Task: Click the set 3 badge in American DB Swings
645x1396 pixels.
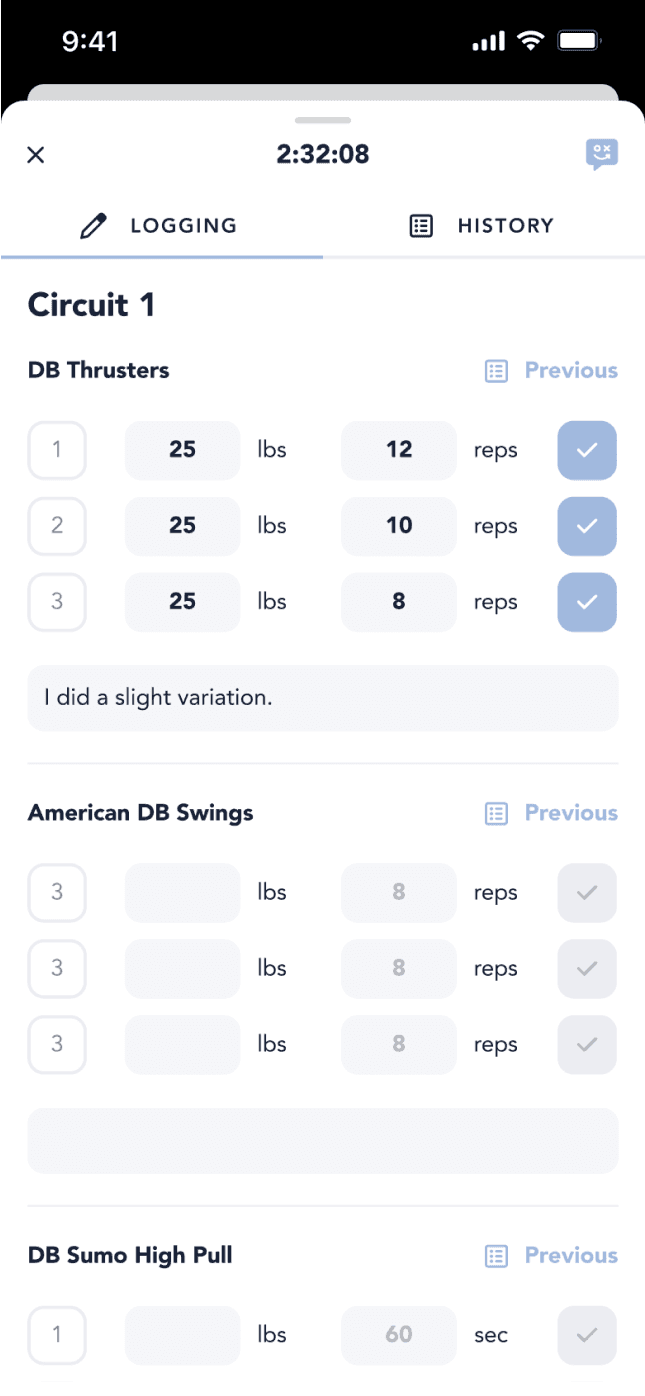Action: coord(57,893)
